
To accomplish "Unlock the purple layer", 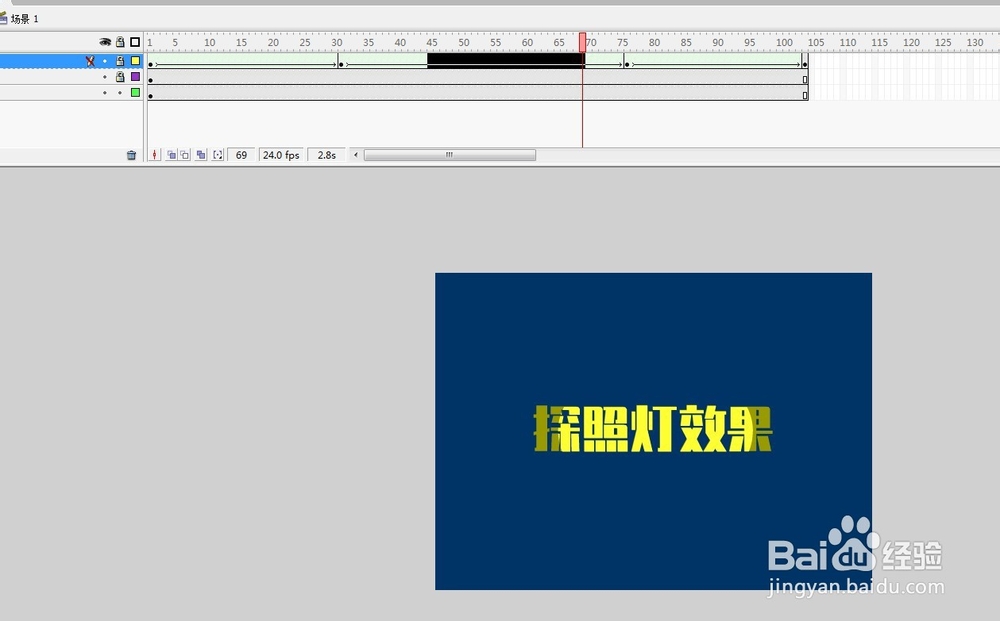I will pyautogui.click(x=120, y=76).
